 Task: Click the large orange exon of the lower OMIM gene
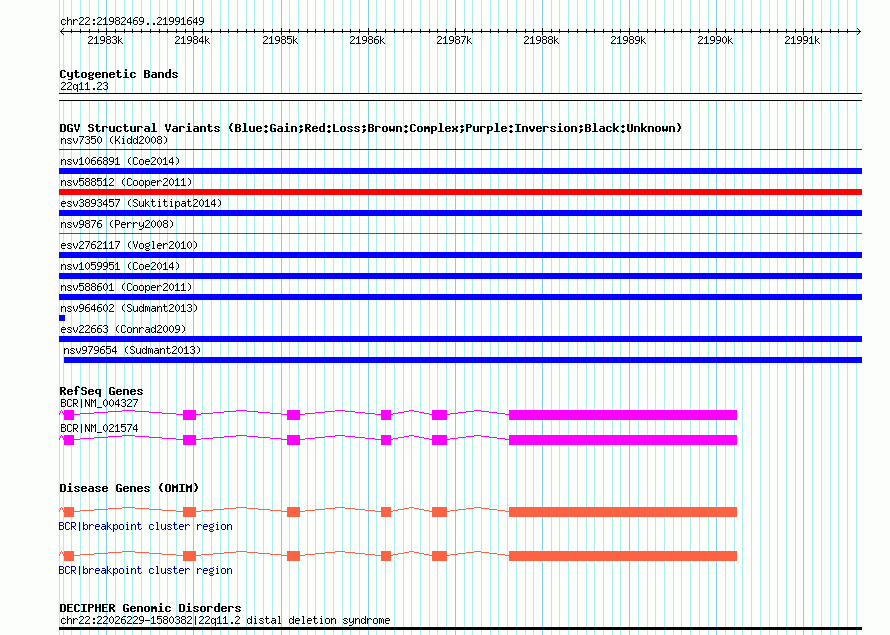pyautogui.click(x=623, y=556)
